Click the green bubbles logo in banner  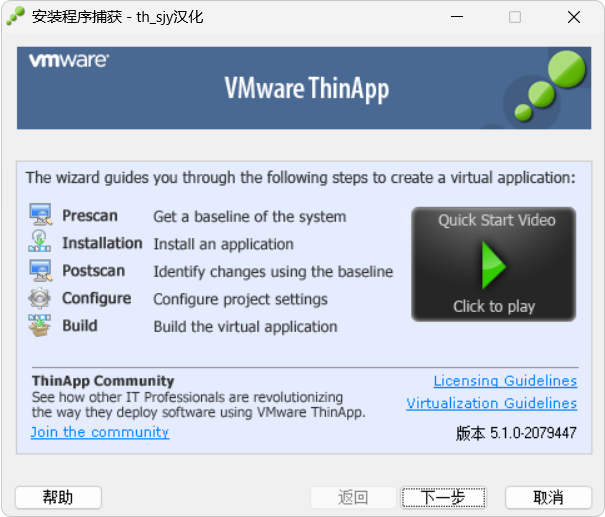coord(550,86)
